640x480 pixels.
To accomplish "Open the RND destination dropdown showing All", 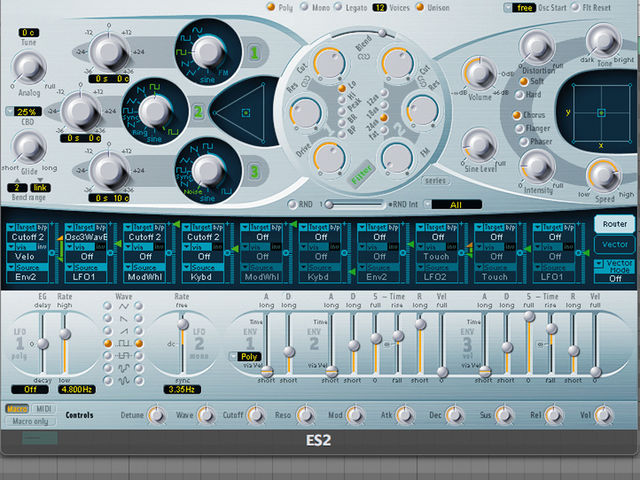I will coord(453,204).
